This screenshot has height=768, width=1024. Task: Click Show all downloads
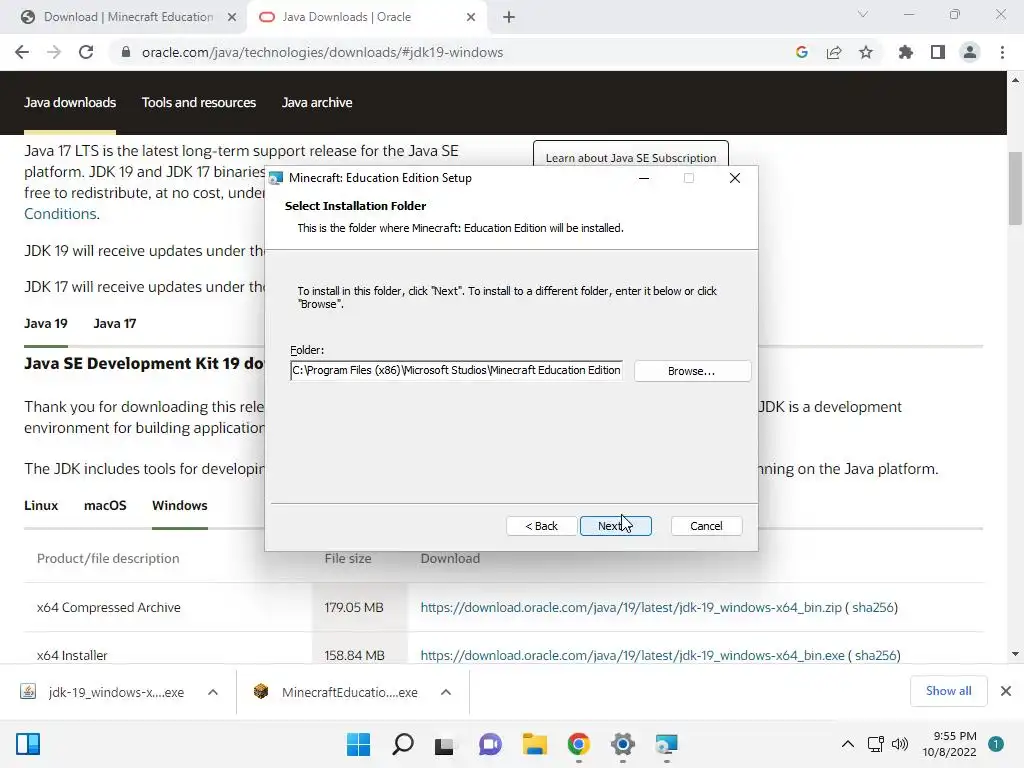(x=948, y=691)
